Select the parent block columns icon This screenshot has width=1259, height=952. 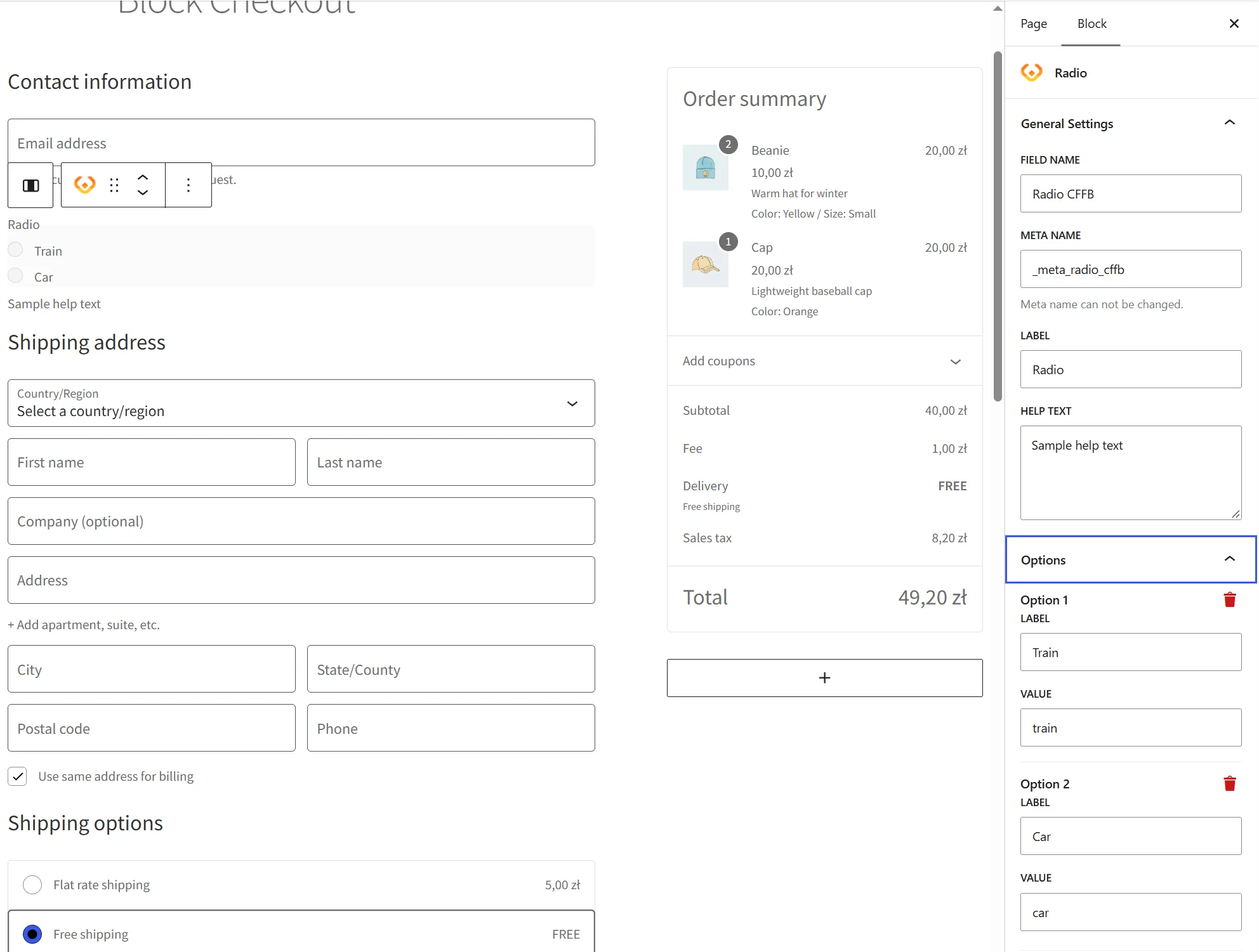coord(30,185)
